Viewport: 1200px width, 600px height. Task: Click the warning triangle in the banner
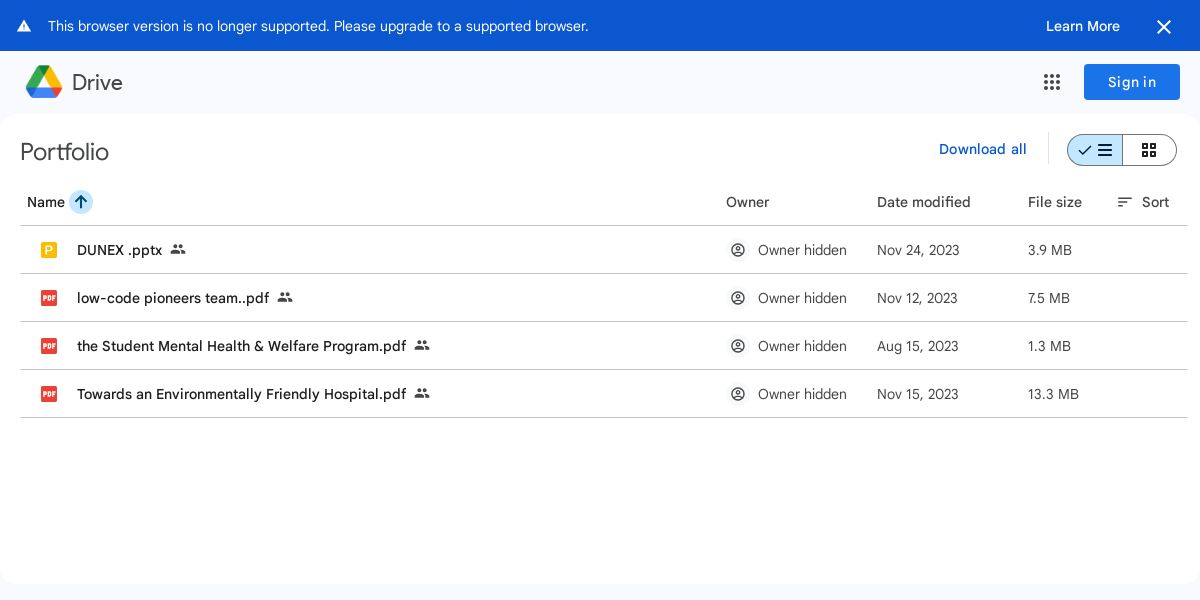click(x=24, y=26)
